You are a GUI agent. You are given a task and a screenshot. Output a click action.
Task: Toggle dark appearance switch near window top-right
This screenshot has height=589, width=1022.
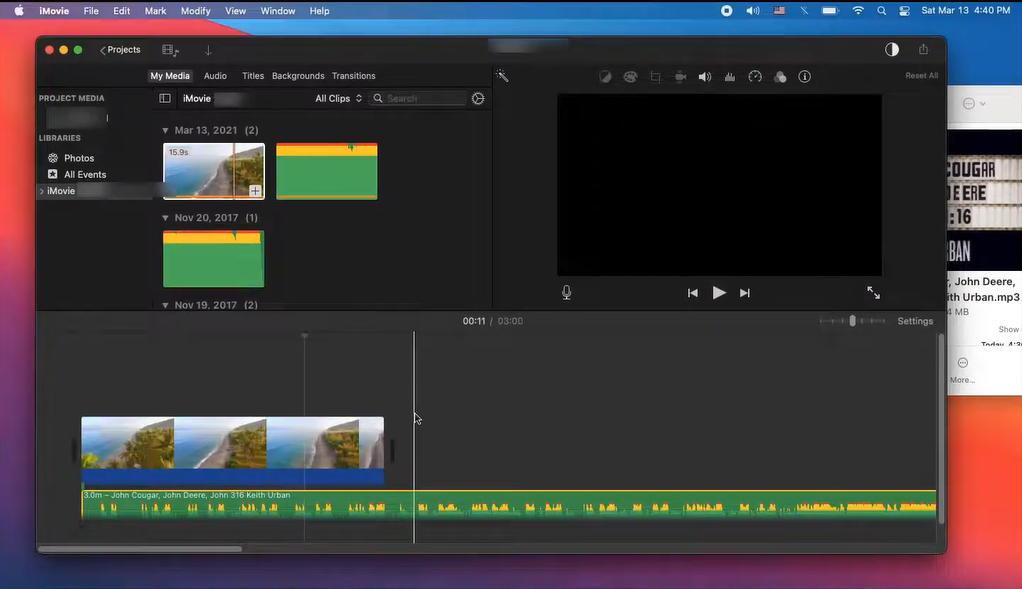(x=891, y=48)
